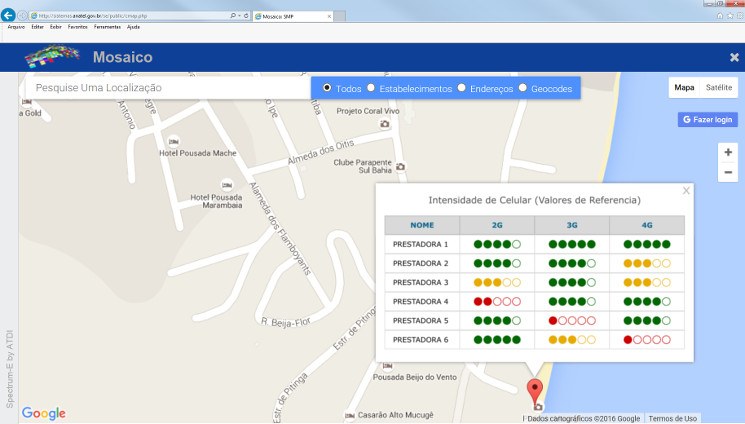Zoom out the map with minus button
Viewport: 745px width, 424px height.
point(728,172)
